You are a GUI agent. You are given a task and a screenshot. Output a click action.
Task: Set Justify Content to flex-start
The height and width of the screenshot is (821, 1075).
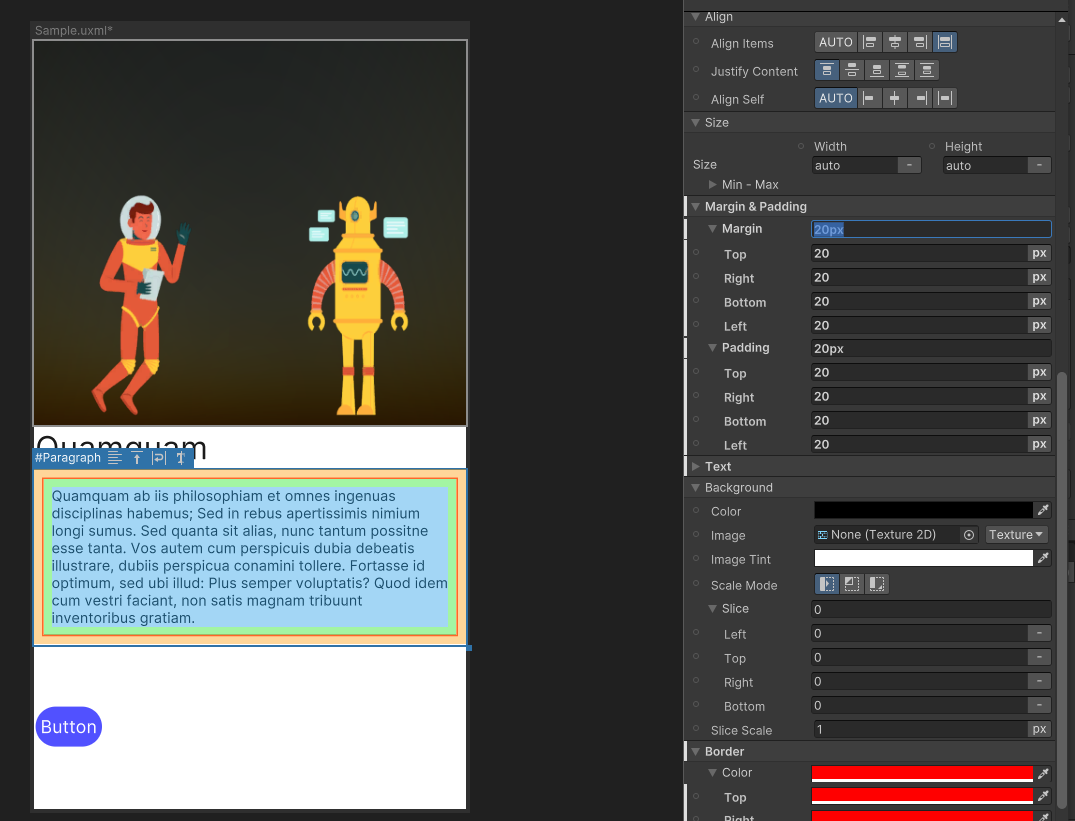click(x=827, y=71)
